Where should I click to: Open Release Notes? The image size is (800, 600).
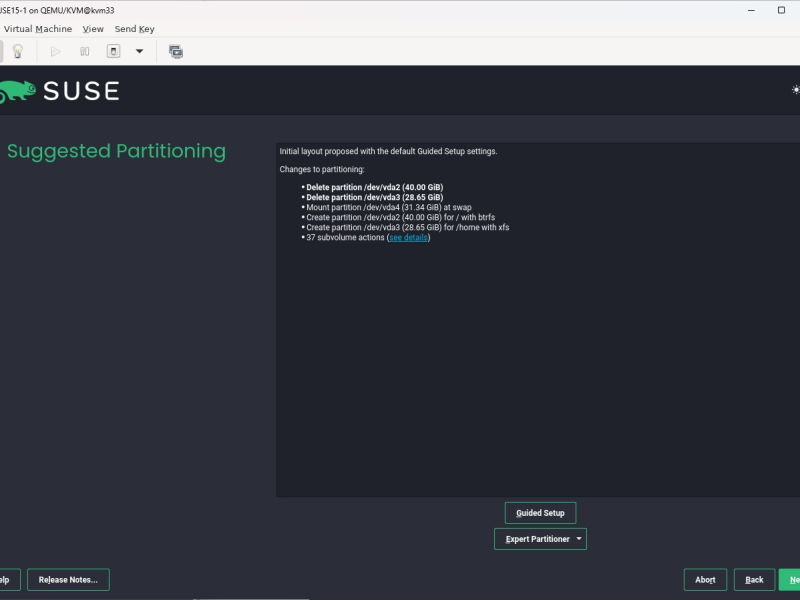click(68, 580)
